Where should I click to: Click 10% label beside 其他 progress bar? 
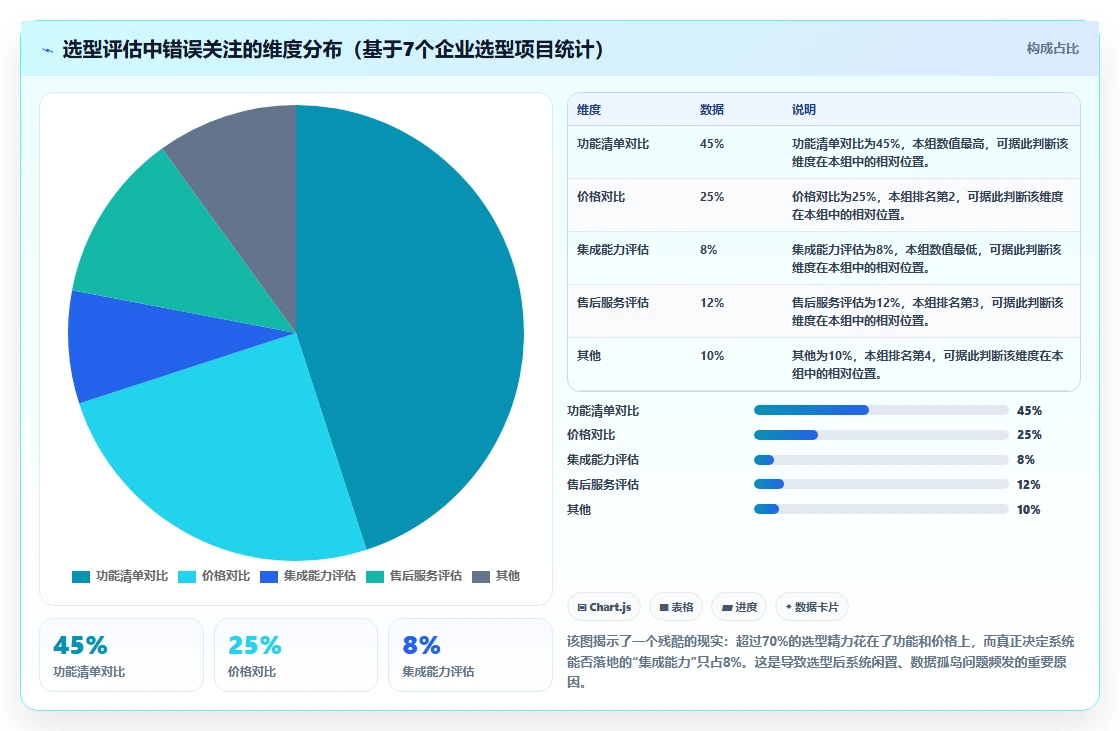pos(1029,509)
